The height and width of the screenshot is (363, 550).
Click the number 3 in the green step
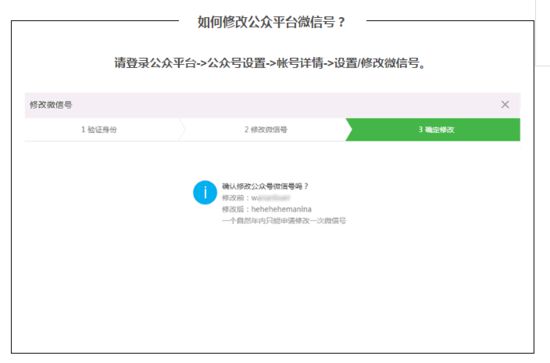420,129
